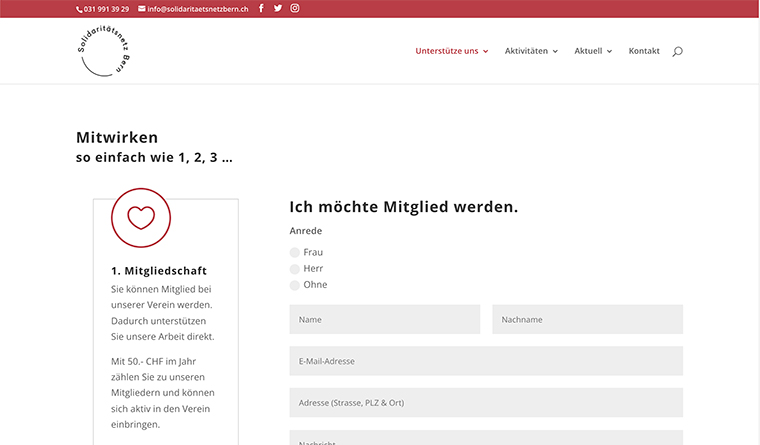
Task: Select the Frau radio button
Action: (295, 253)
